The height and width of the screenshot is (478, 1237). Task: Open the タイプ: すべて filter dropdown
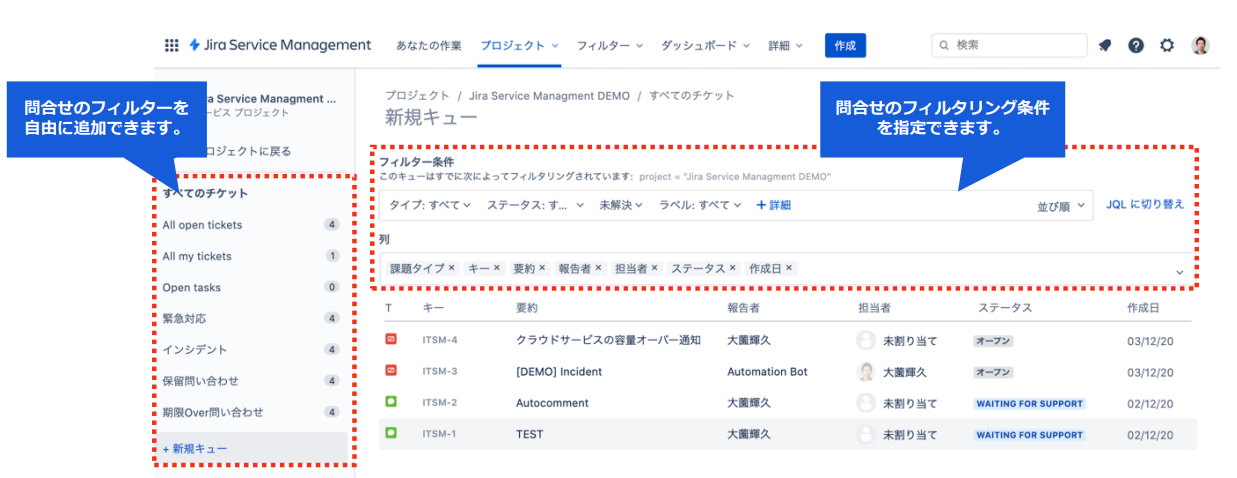430,205
